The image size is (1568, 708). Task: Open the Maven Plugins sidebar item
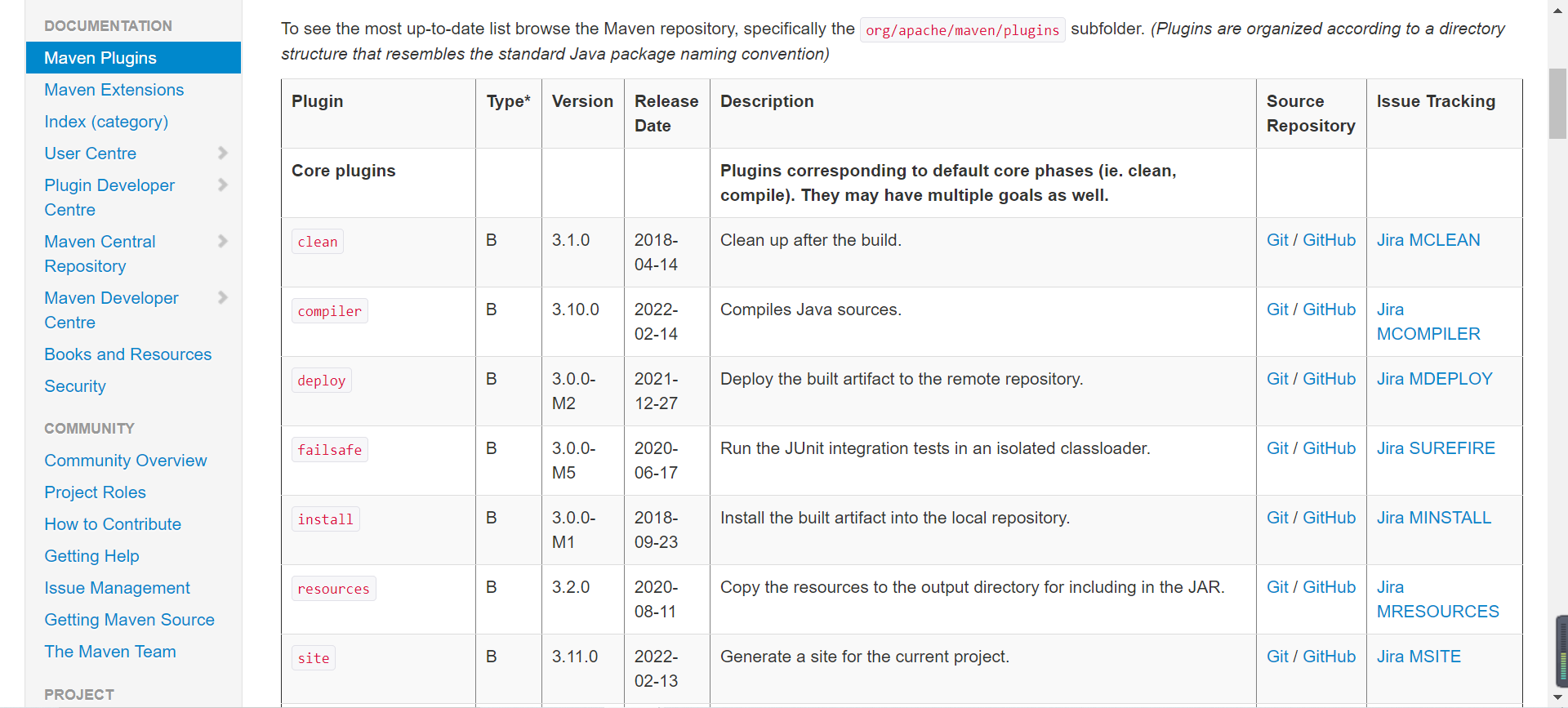133,58
